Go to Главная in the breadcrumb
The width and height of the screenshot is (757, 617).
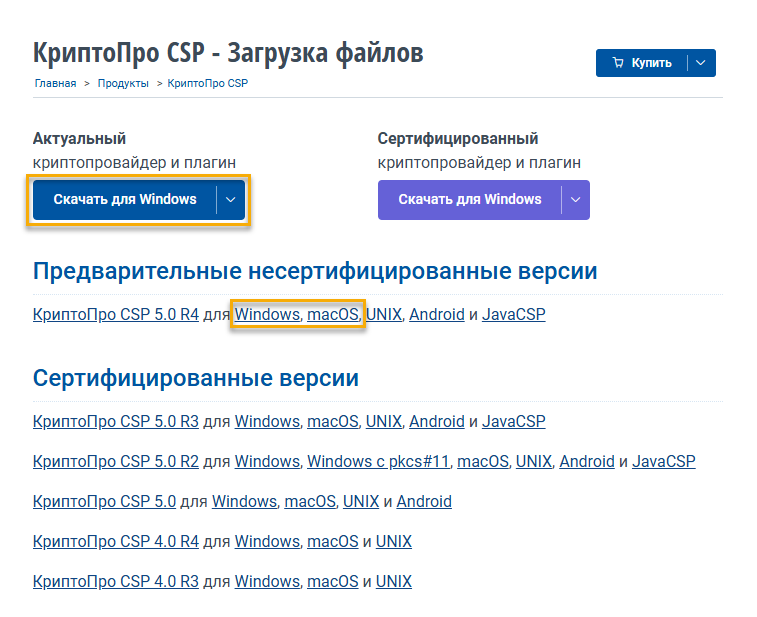(x=55, y=83)
